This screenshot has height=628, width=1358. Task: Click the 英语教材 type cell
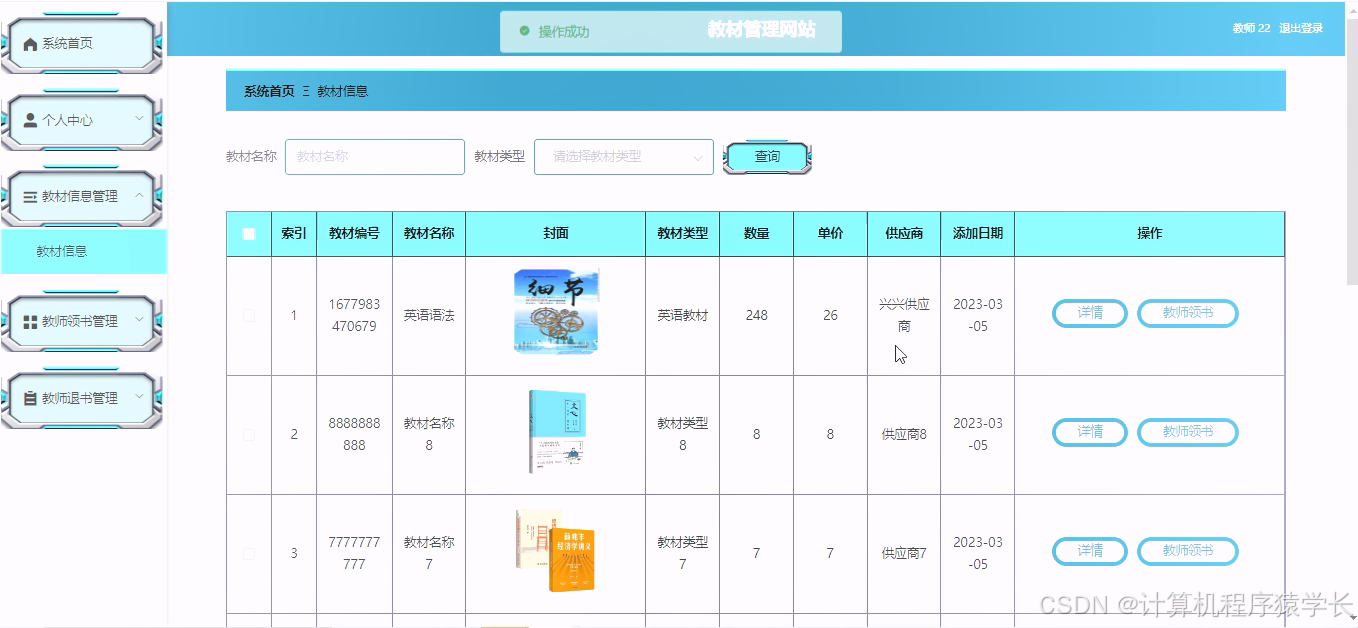[x=682, y=315]
